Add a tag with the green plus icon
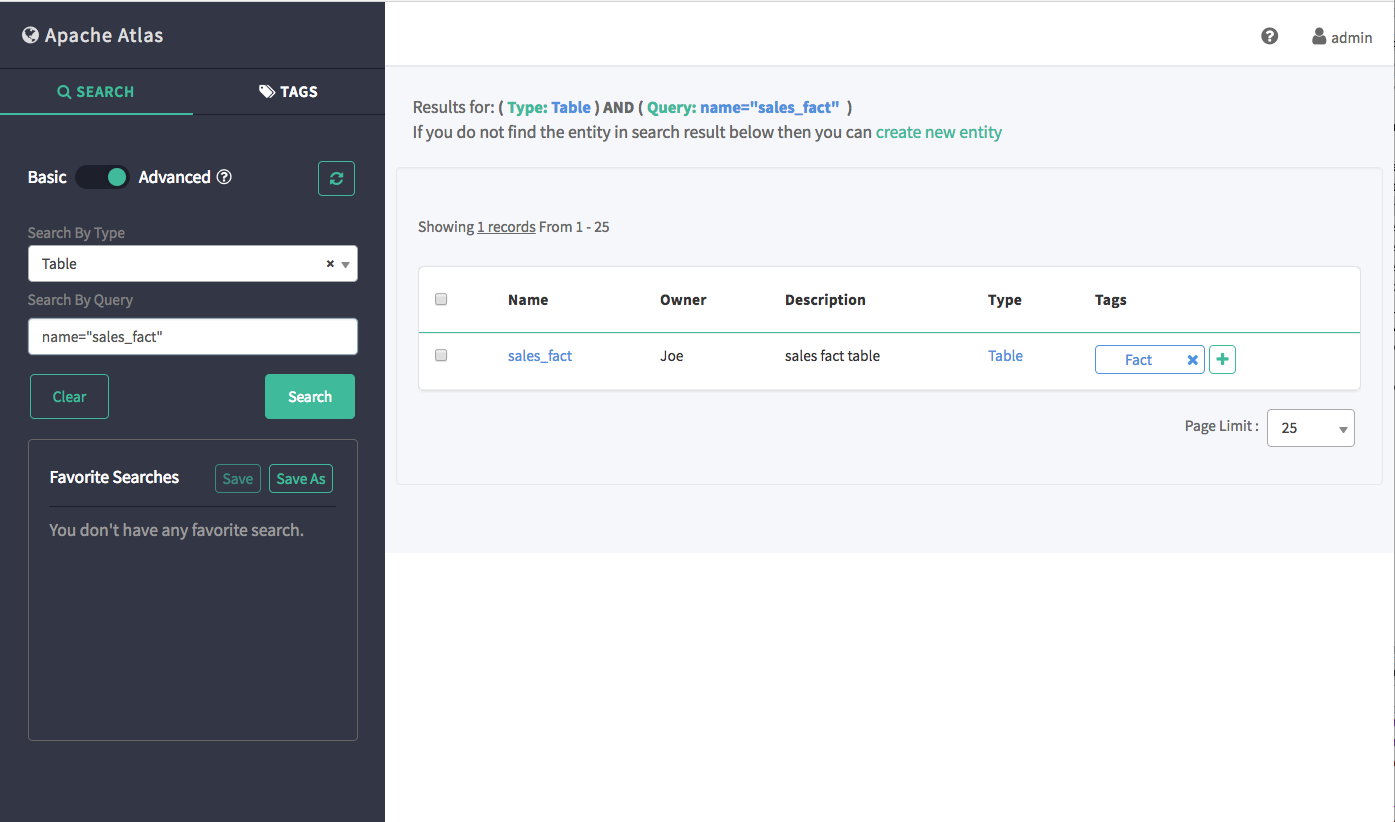The height and width of the screenshot is (822, 1395). (1222, 359)
